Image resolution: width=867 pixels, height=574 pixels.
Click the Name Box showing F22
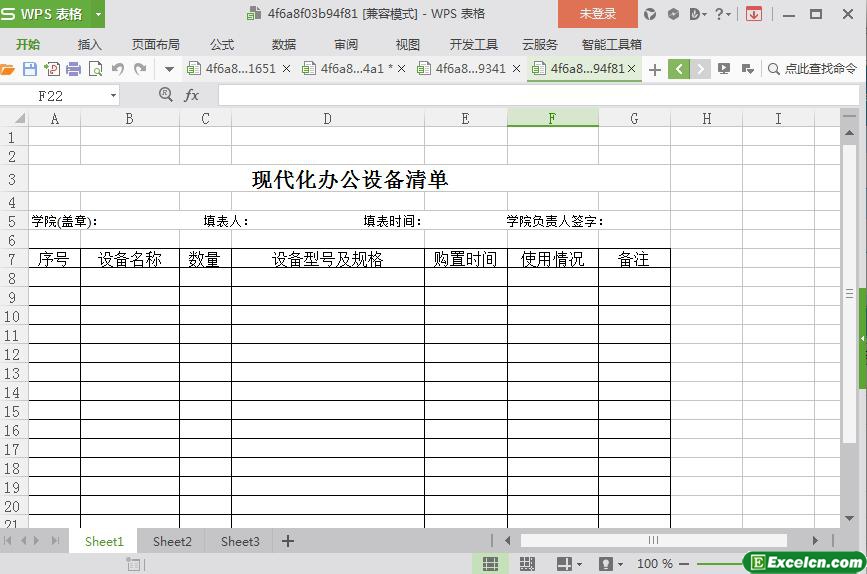(x=51, y=96)
